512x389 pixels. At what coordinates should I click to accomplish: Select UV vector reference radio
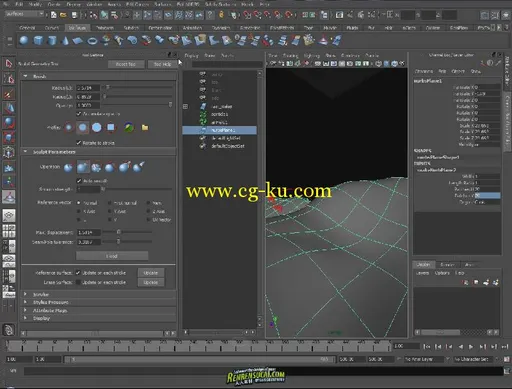coord(148,220)
